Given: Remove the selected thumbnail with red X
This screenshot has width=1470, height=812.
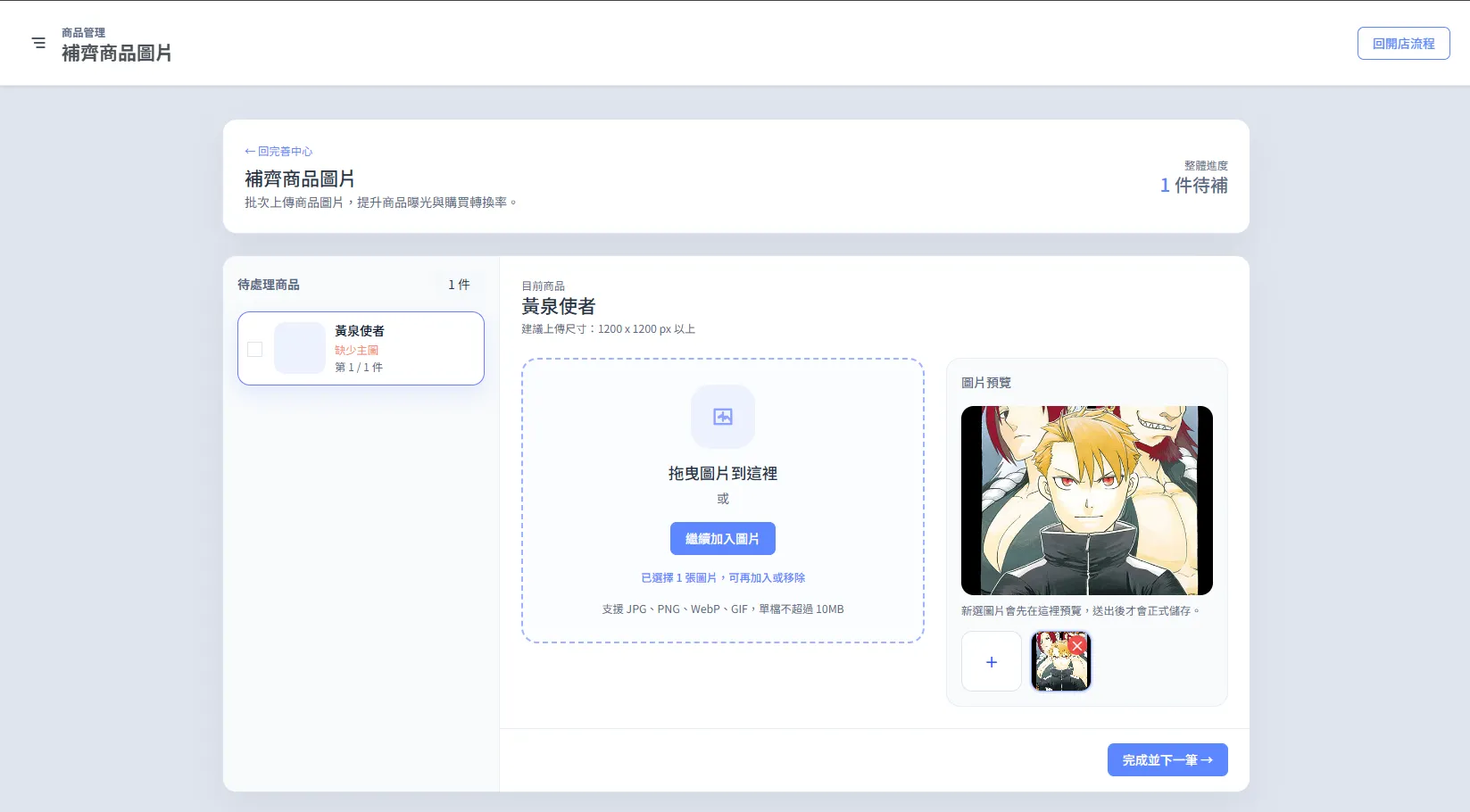Looking at the screenshot, I should coord(1077,645).
